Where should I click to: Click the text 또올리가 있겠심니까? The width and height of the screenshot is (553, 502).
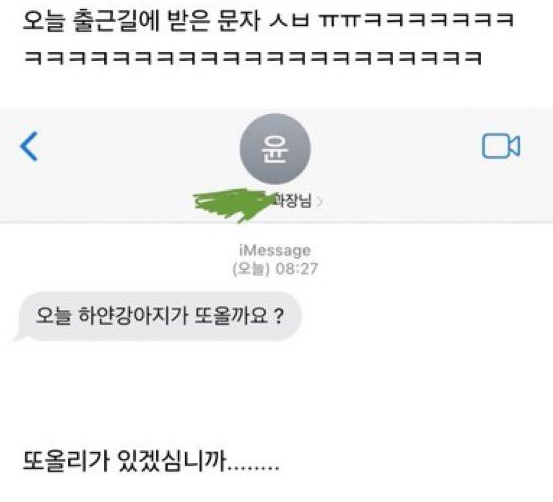tap(124, 461)
